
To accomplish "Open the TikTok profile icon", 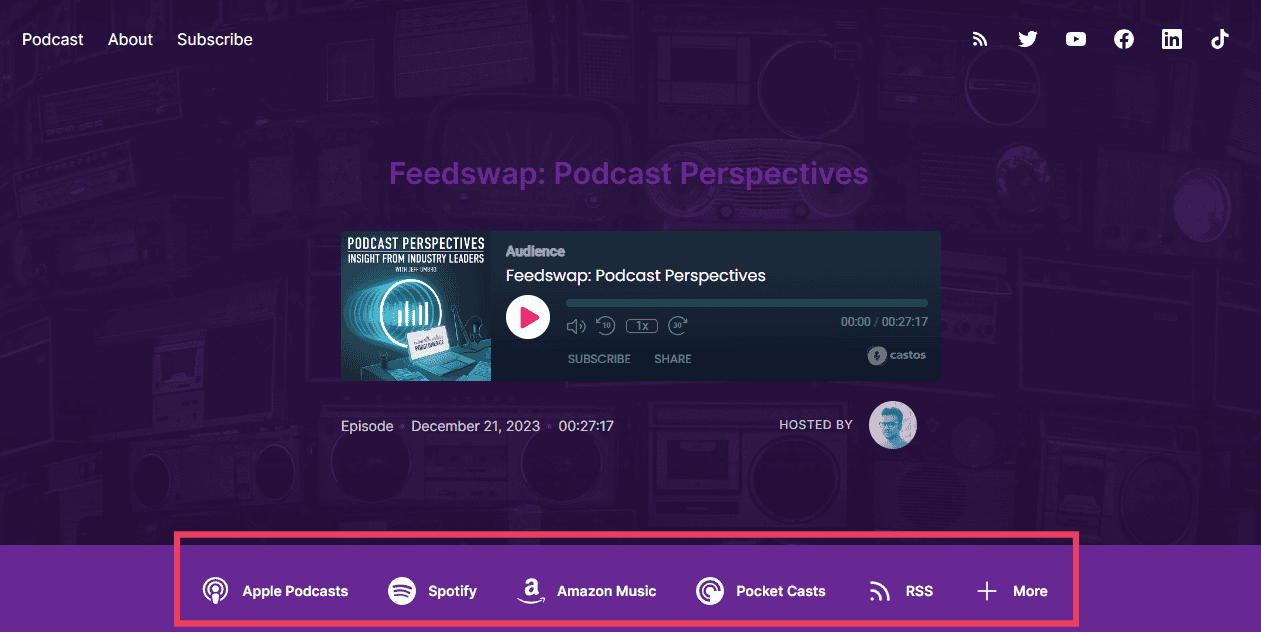I will [1219, 40].
